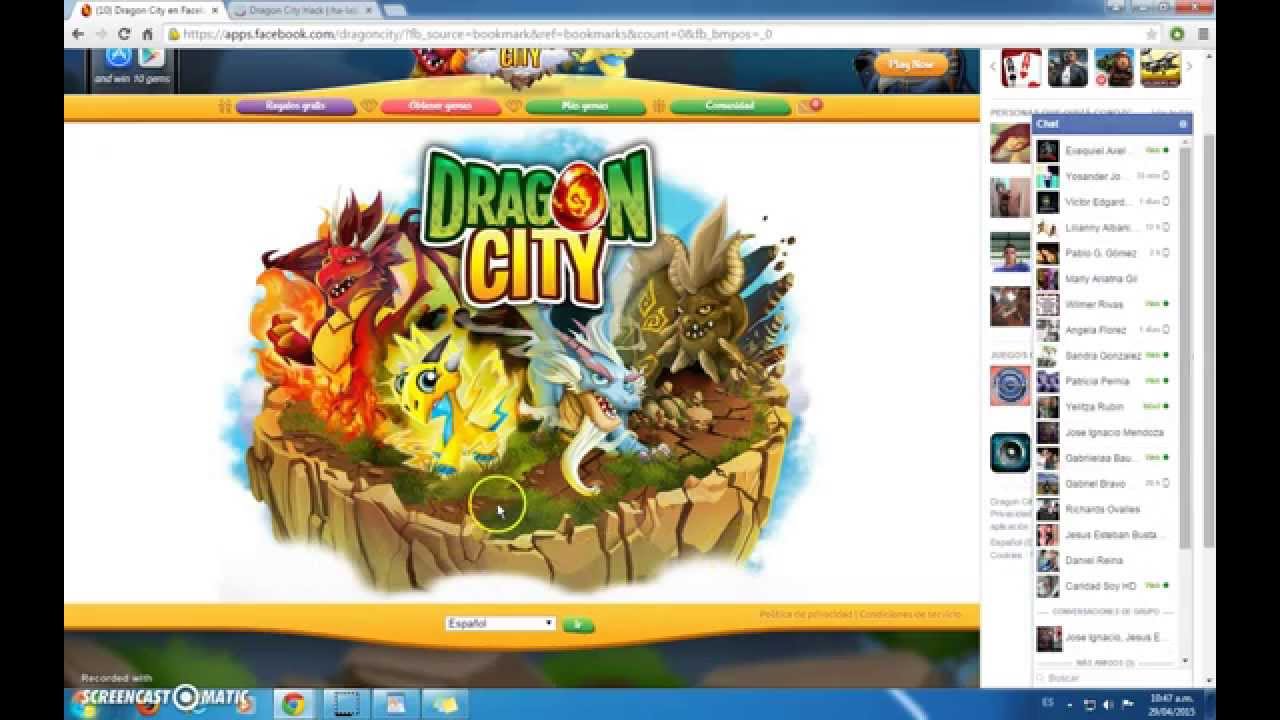Go back using the browser back arrow
Viewport: 1280px width, 720px height.
[x=78, y=33]
